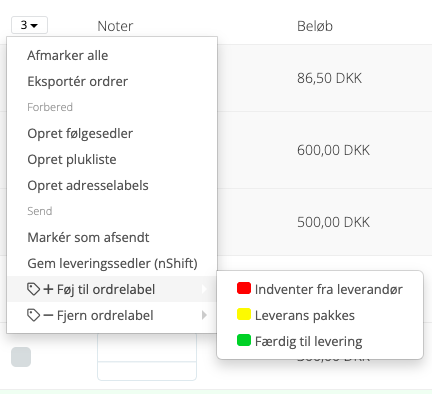This screenshot has height=394, width=432.
Task: Expand arrow beside Føj til ordrelabel
Action: (x=204, y=289)
